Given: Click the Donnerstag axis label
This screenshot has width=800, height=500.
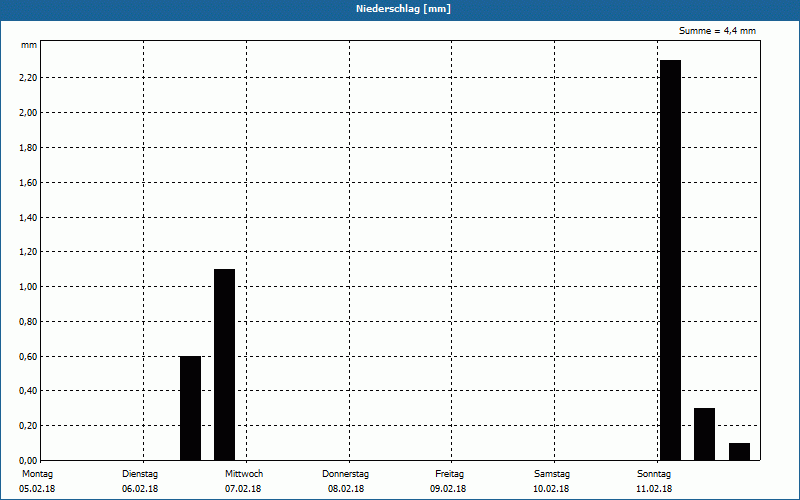Looking at the screenshot, I should point(345,474).
